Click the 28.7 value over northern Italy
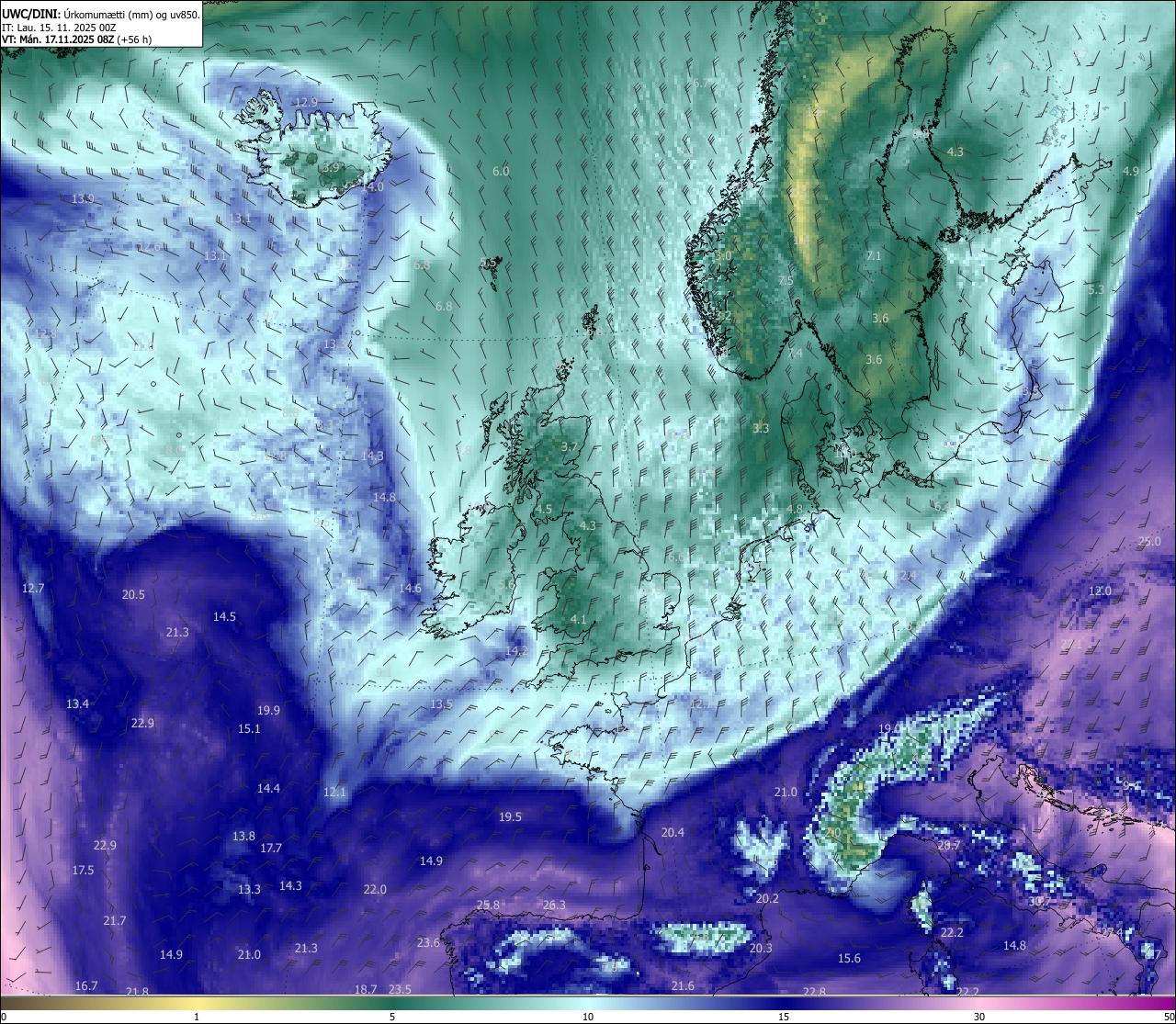 pyautogui.click(x=948, y=846)
